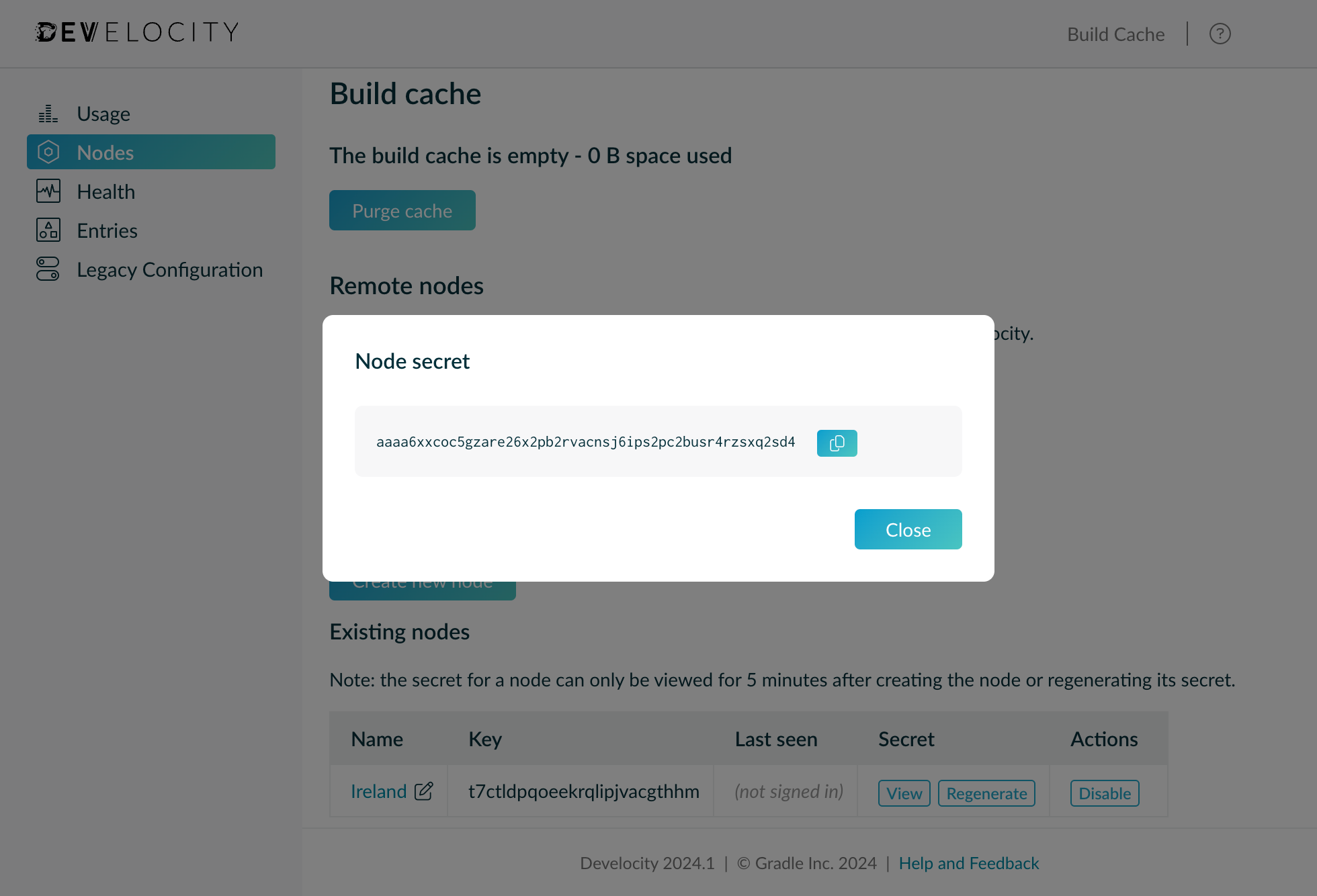Open the Usage section icon
Image resolution: width=1317 pixels, height=896 pixels.
click(x=48, y=113)
